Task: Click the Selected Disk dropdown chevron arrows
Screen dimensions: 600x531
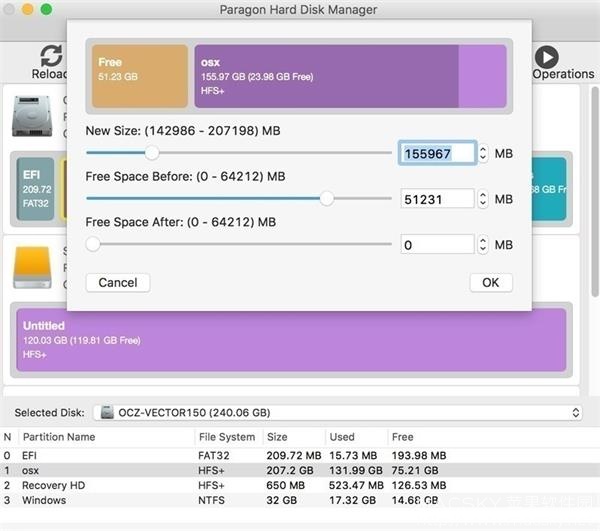Action: pos(575,412)
